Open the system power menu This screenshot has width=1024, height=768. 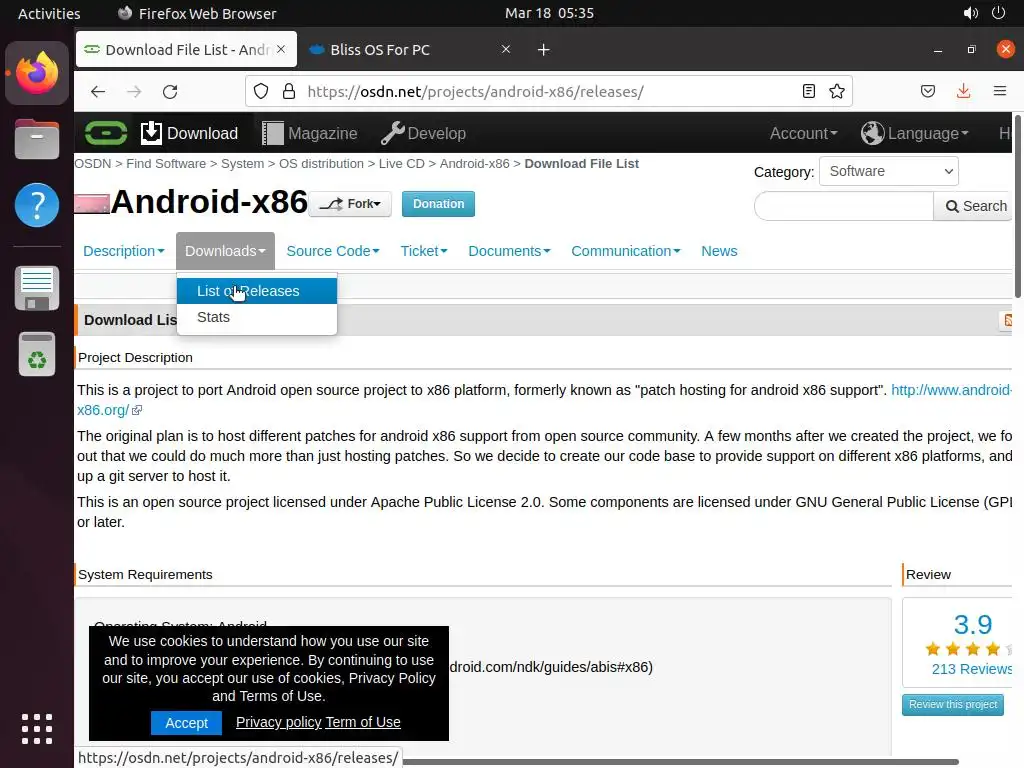pyautogui.click(x=999, y=13)
